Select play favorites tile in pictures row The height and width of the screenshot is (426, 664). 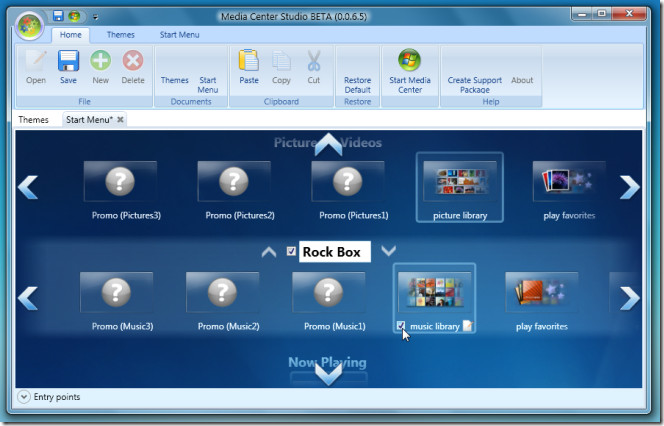point(569,181)
